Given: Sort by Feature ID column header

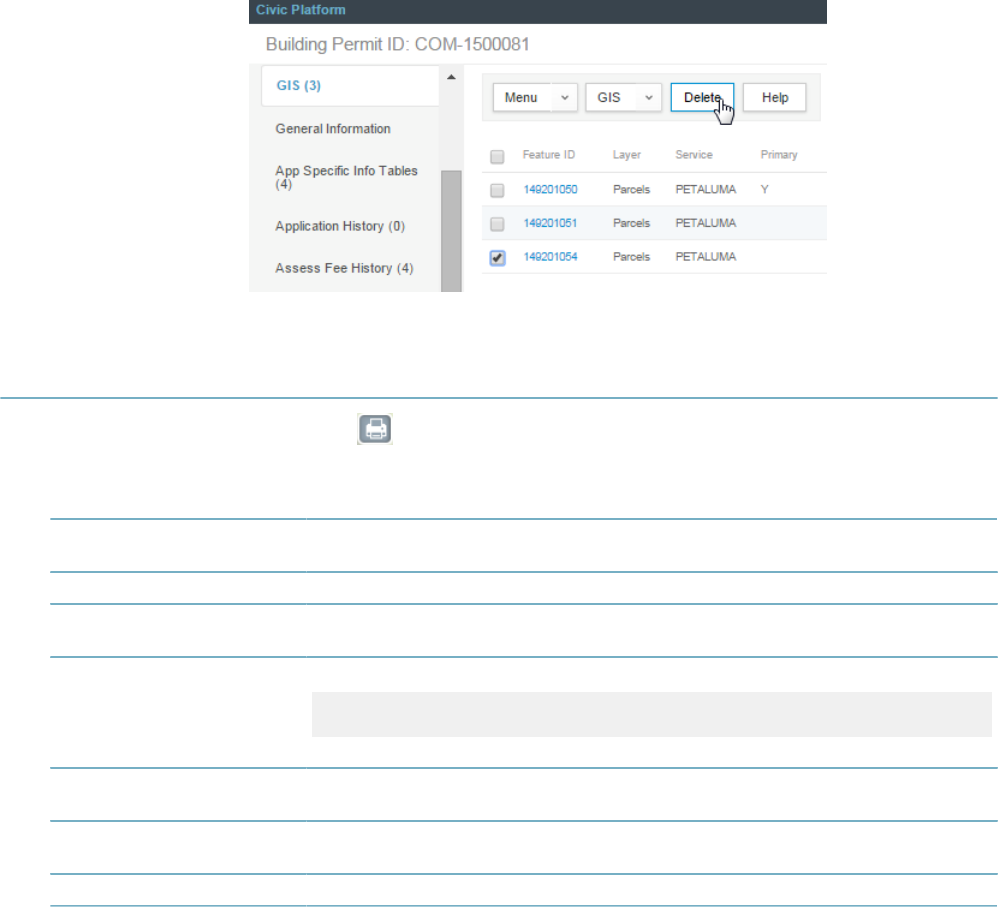Looking at the screenshot, I should (x=549, y=155).
